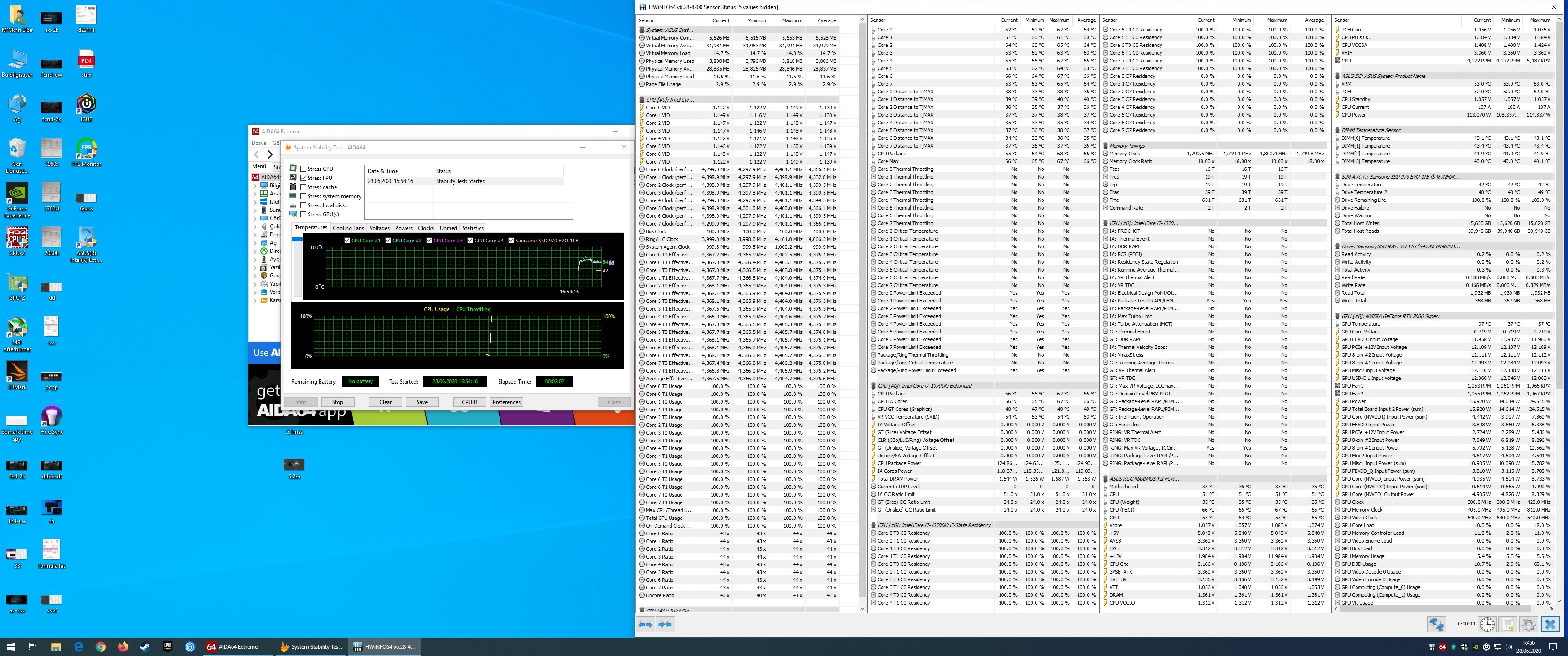
Task: Expand the Veritabanı tree node in AIDA64
Action: [x=255, y=292]
